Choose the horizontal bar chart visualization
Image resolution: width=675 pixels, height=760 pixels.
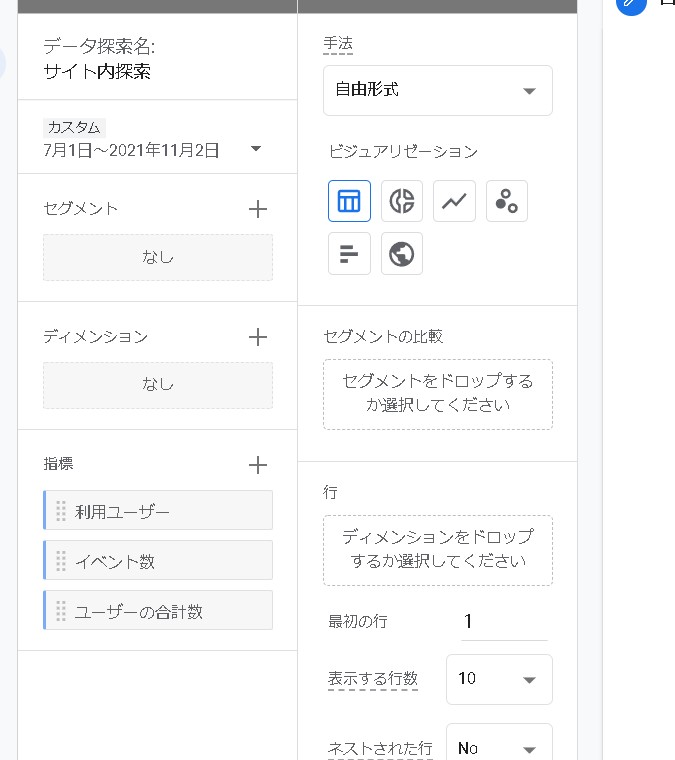pos(349,254)
